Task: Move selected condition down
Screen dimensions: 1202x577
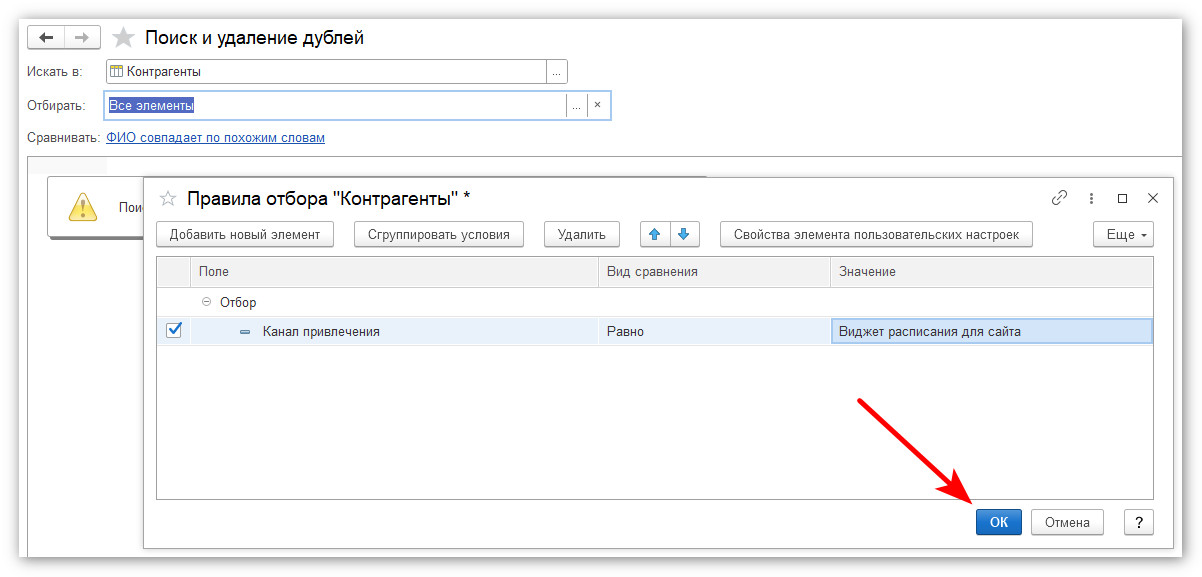Action: [x=684, y=234]
